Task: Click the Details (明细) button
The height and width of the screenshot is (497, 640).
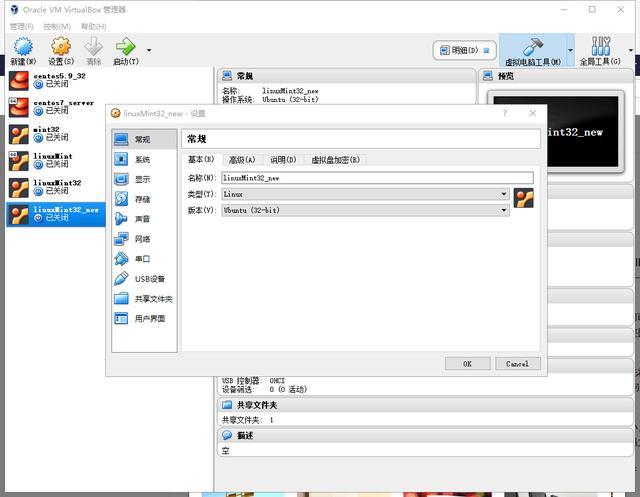Action: tap(464, 50)
